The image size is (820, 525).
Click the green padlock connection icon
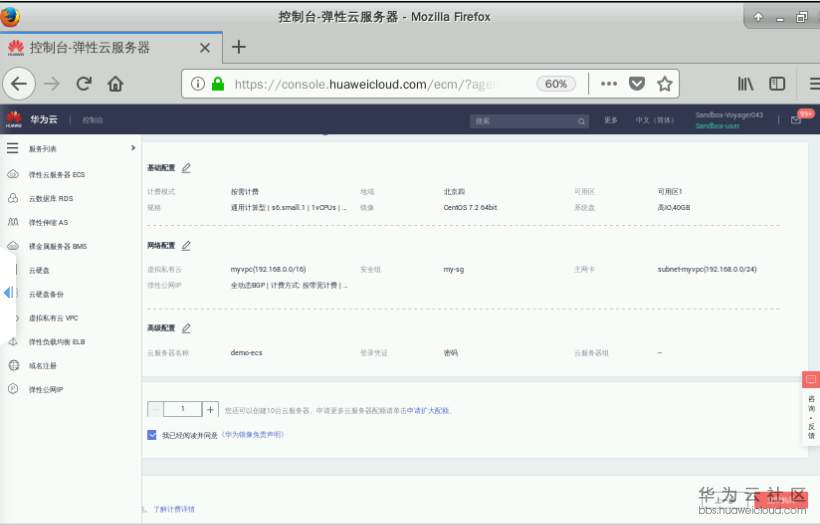tap(218, 84)
